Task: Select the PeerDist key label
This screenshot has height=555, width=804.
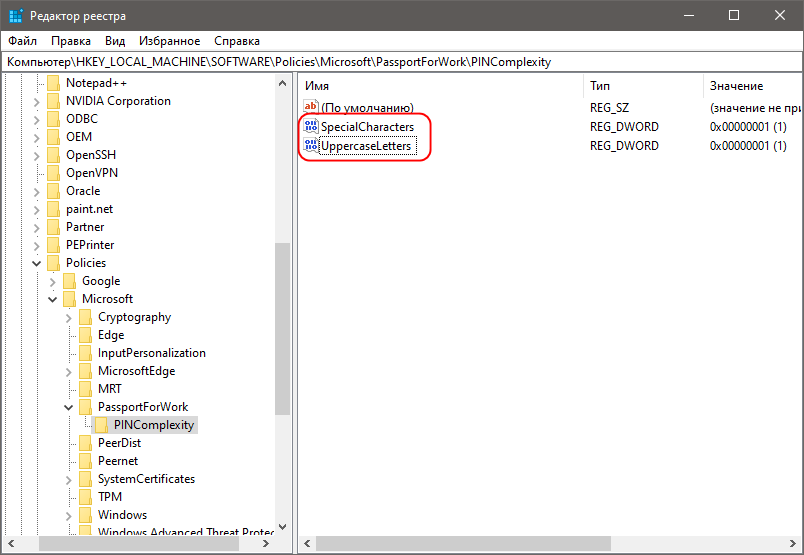Action: point(119,443)
